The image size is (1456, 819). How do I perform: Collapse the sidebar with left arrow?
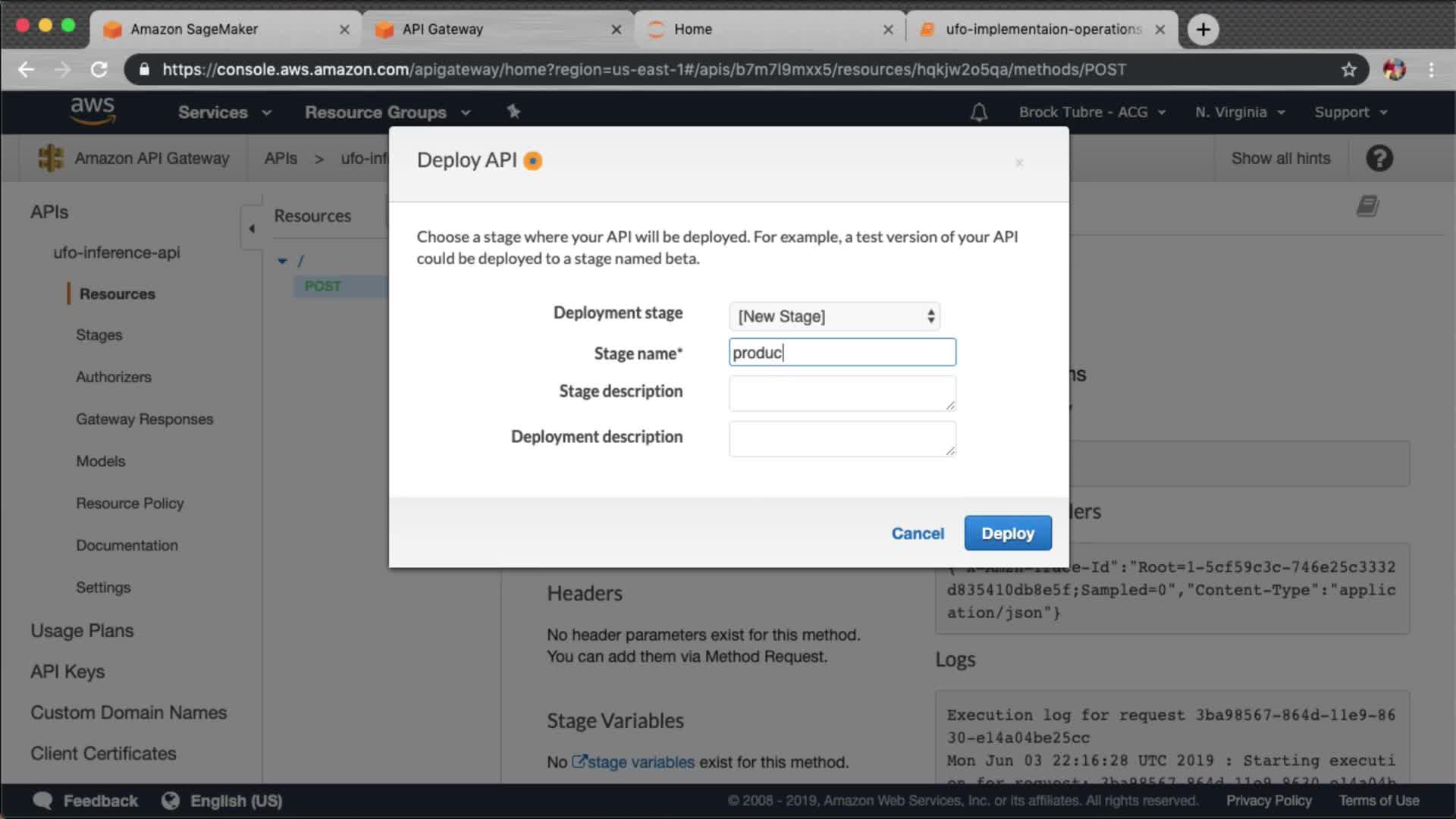252,227
